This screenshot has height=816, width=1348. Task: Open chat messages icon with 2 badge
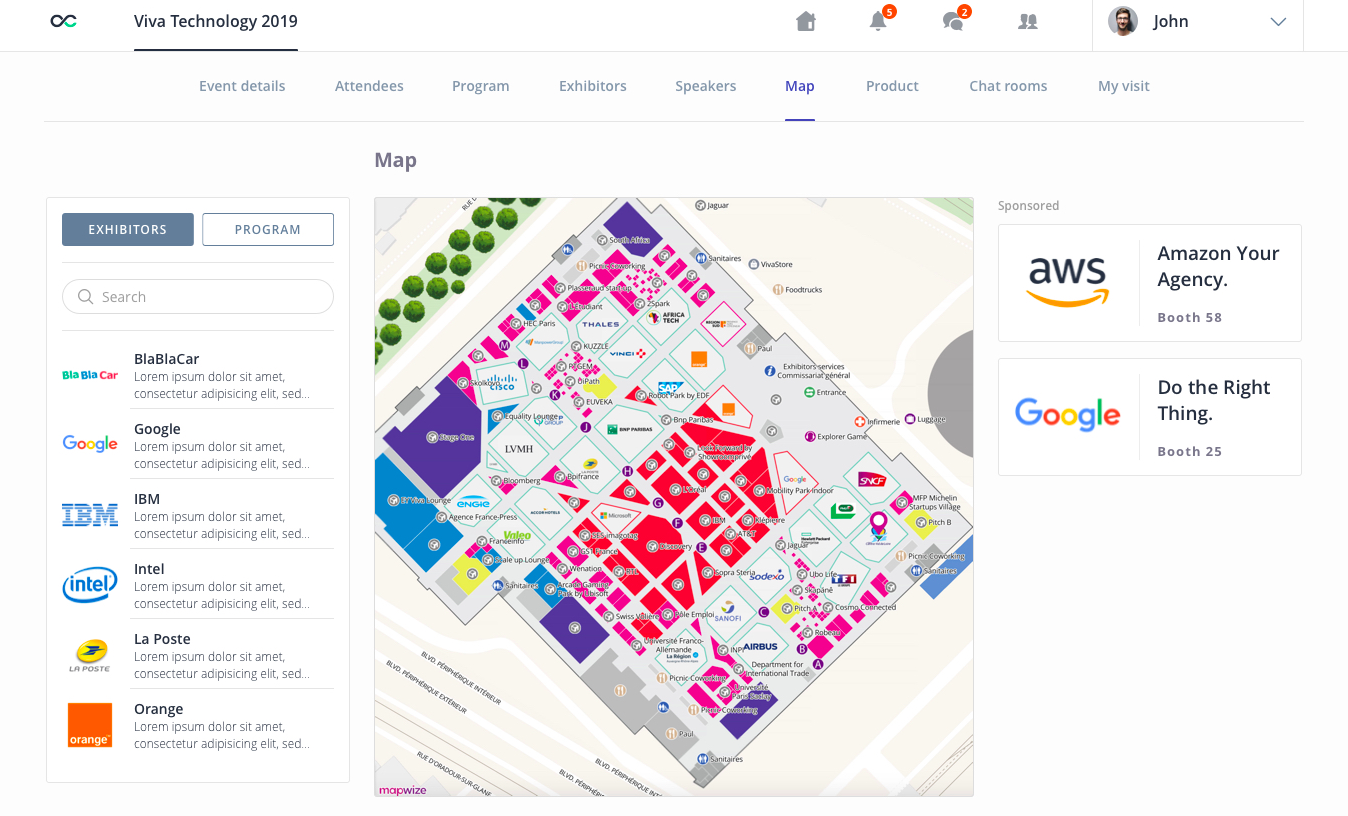(954, 21)
